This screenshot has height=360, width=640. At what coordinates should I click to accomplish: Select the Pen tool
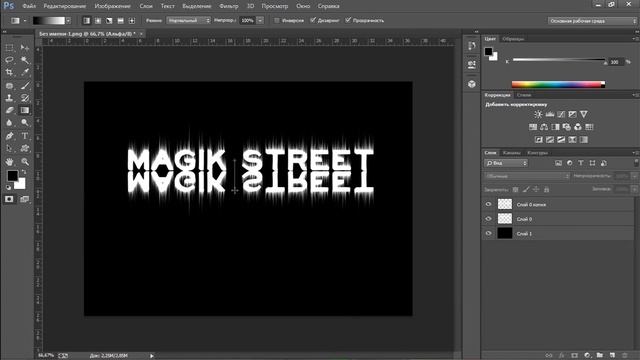(x=9, y=136)
